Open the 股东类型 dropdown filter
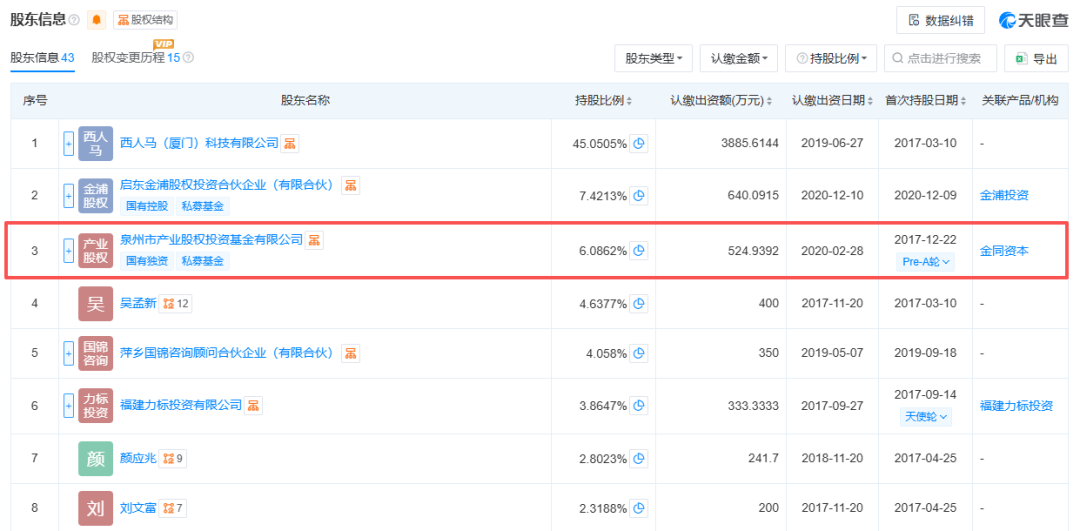 [654, 59]
